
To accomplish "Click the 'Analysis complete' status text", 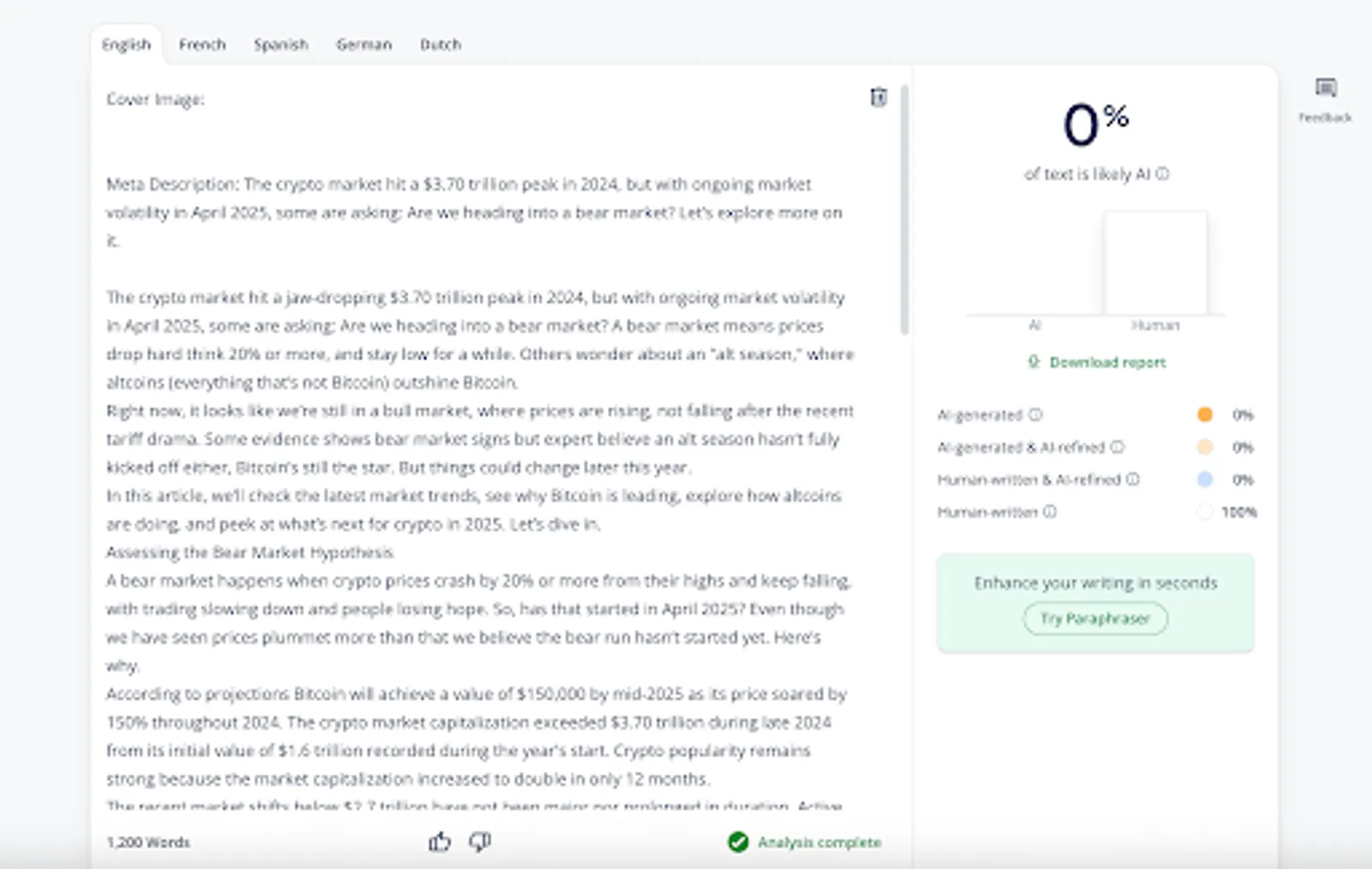I will (x=819, y=842).
